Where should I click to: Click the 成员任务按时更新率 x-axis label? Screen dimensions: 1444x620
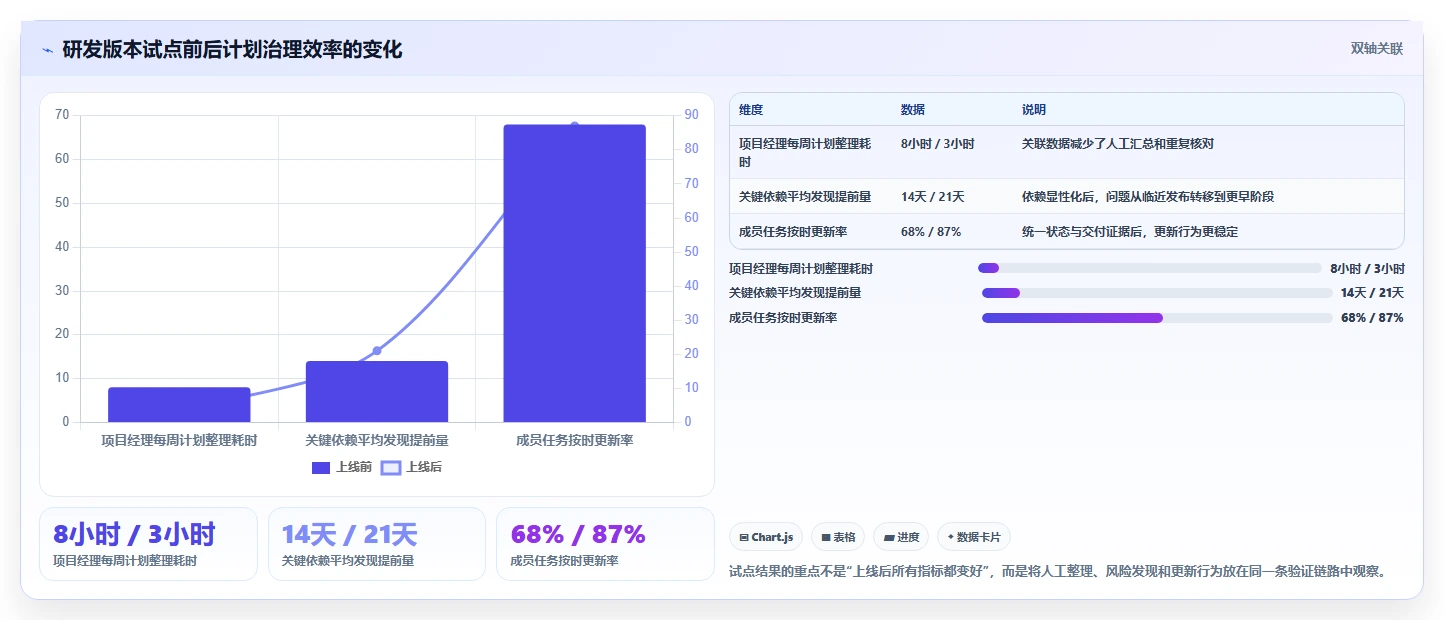point(575,440)
